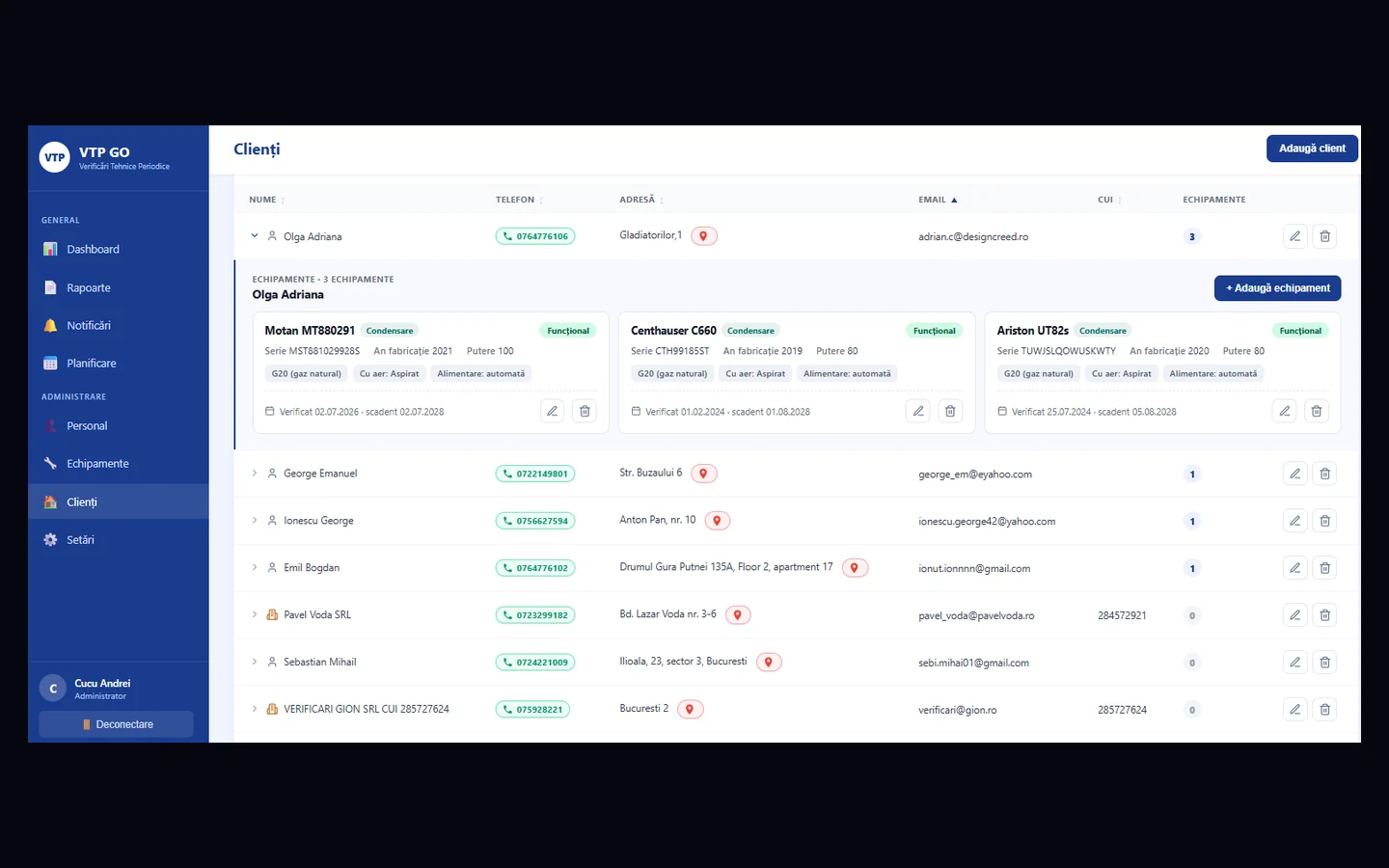Select Clienți in the sidebar

(119, 502)
